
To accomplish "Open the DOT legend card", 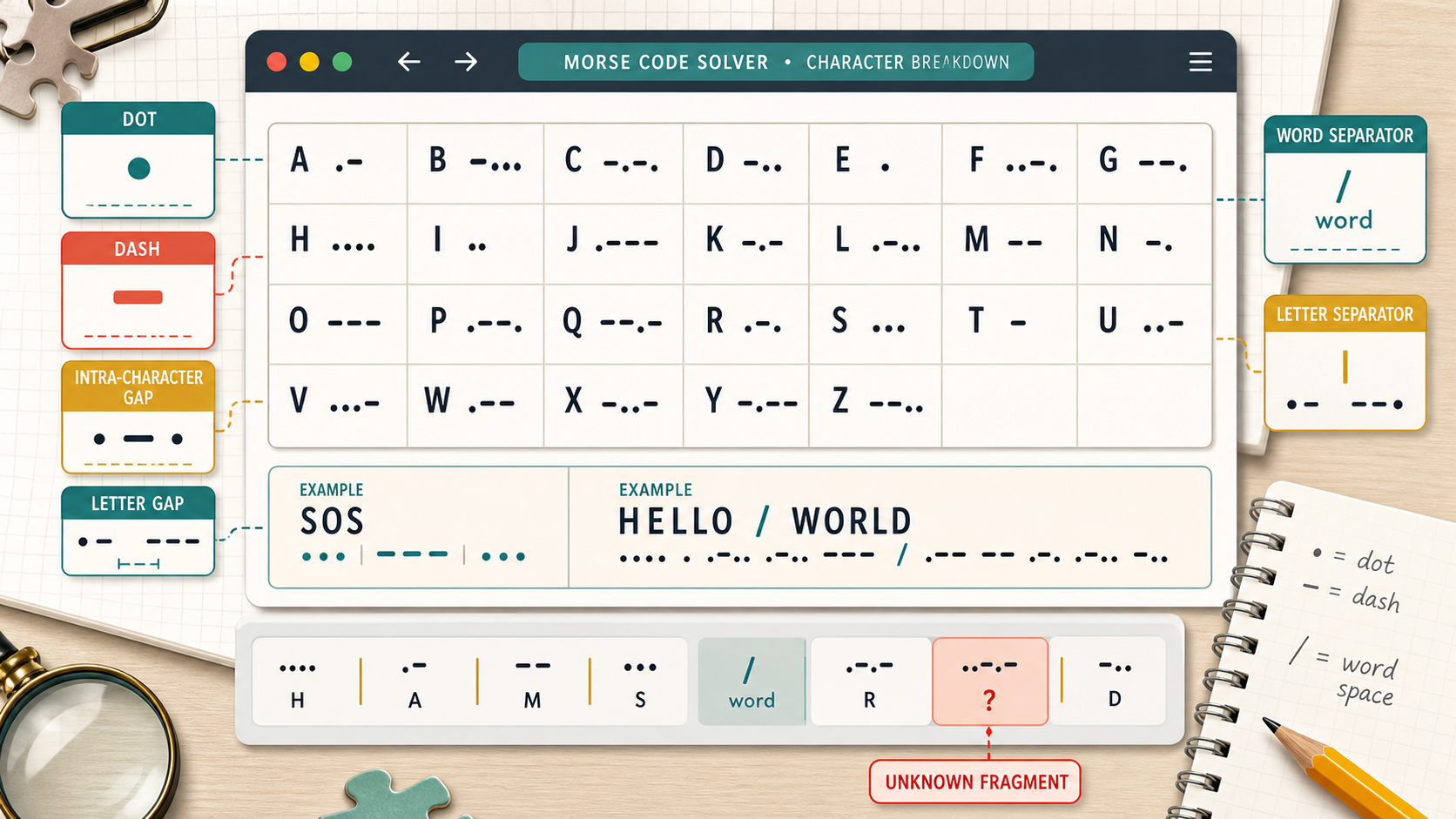I will coord(138,160).
